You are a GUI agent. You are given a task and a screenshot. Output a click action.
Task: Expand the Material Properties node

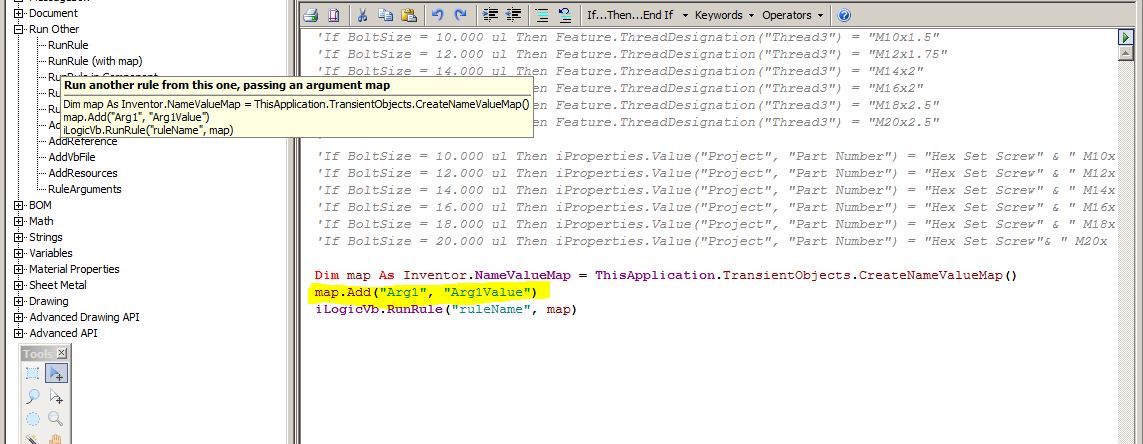coord(19,269)
